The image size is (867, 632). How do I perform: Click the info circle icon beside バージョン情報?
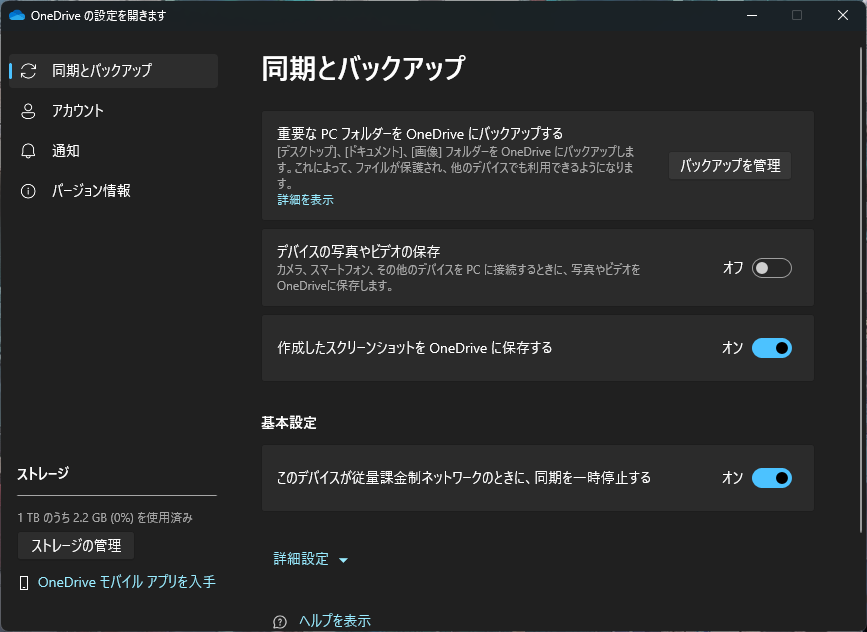(x=28, y=191)
